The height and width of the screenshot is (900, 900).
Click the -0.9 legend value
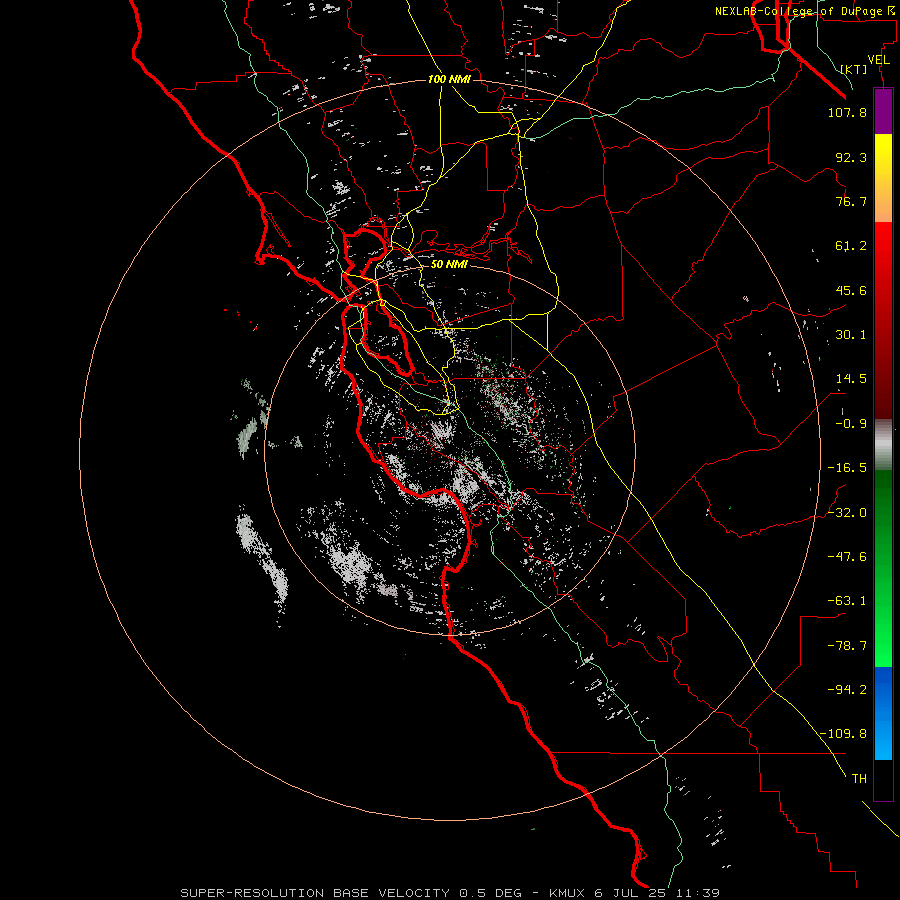(x=851, y=424)
